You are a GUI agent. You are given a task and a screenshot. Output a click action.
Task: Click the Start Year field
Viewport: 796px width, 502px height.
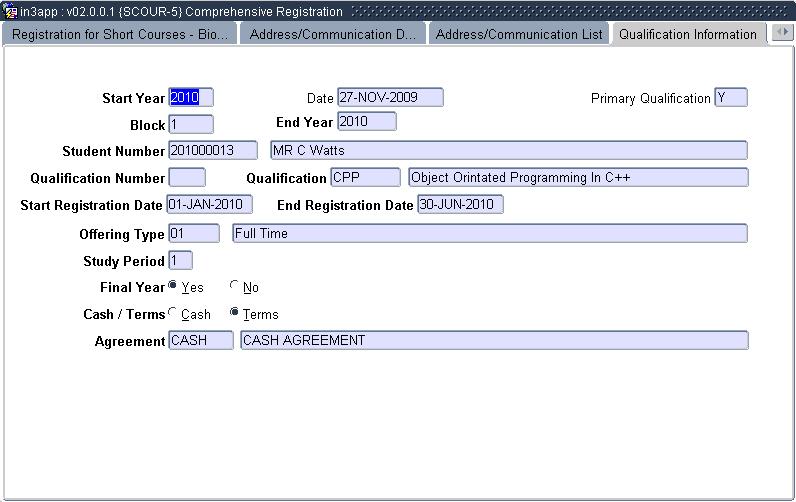pos(191,97)
